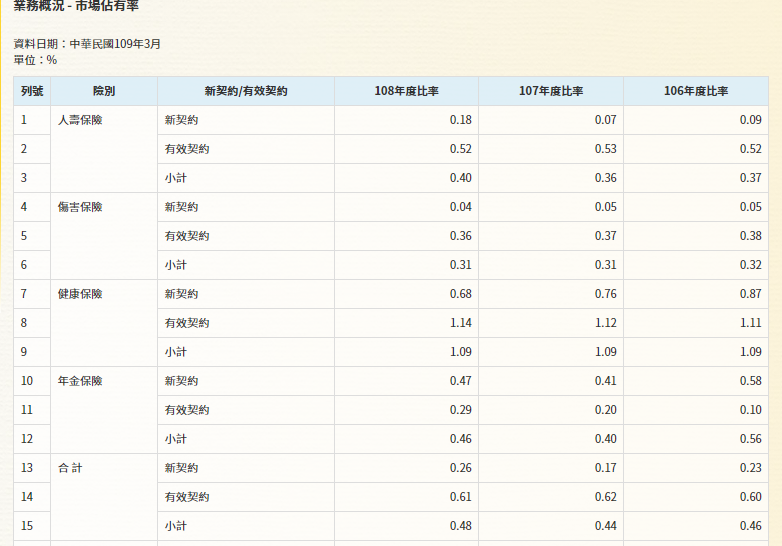Screen dimensions: 782x546
Task: Select 107年度 value 0.76 in row 7
Action: tap(605, 294)
